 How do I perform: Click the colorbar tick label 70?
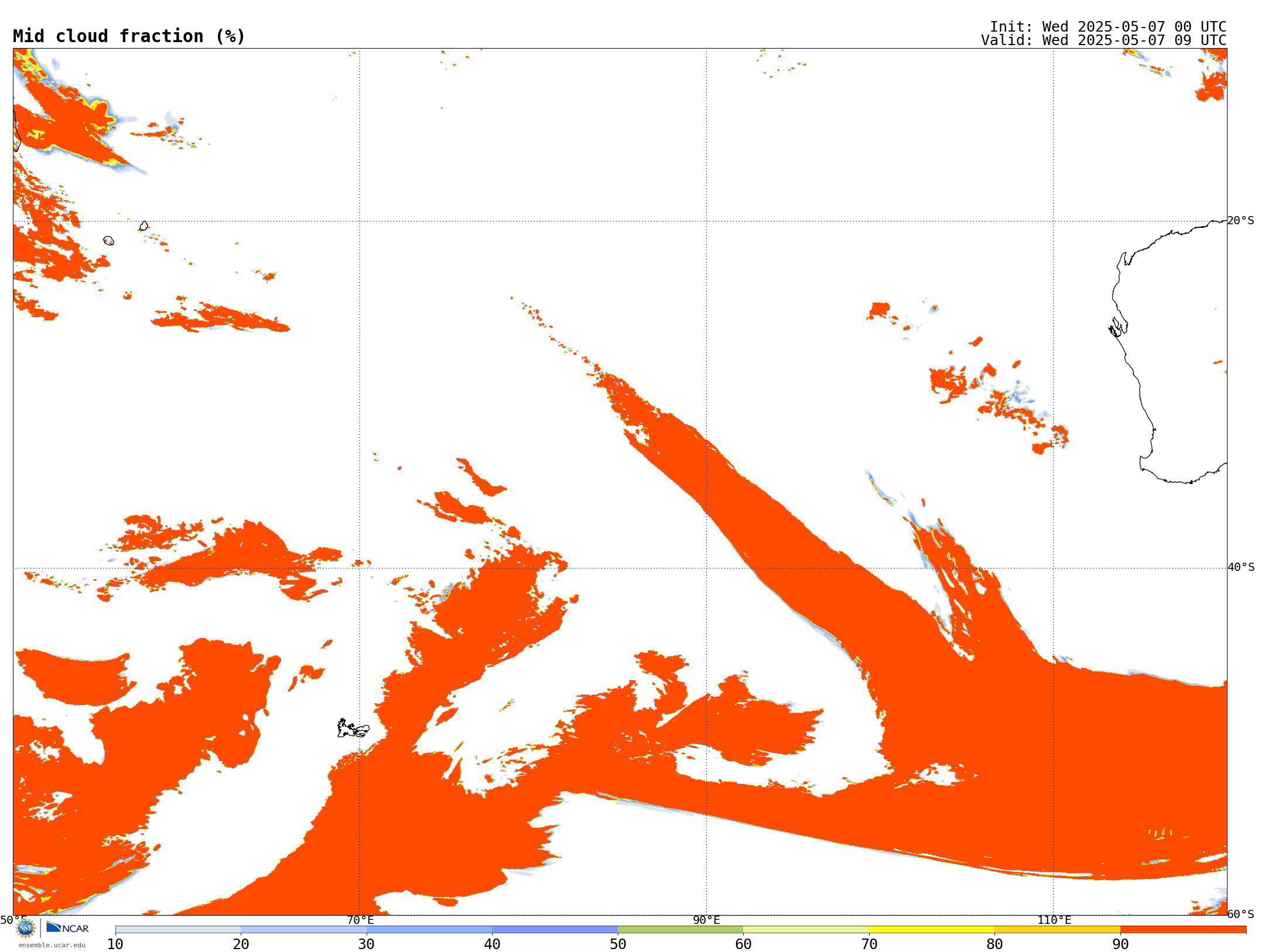coord(869,944)
